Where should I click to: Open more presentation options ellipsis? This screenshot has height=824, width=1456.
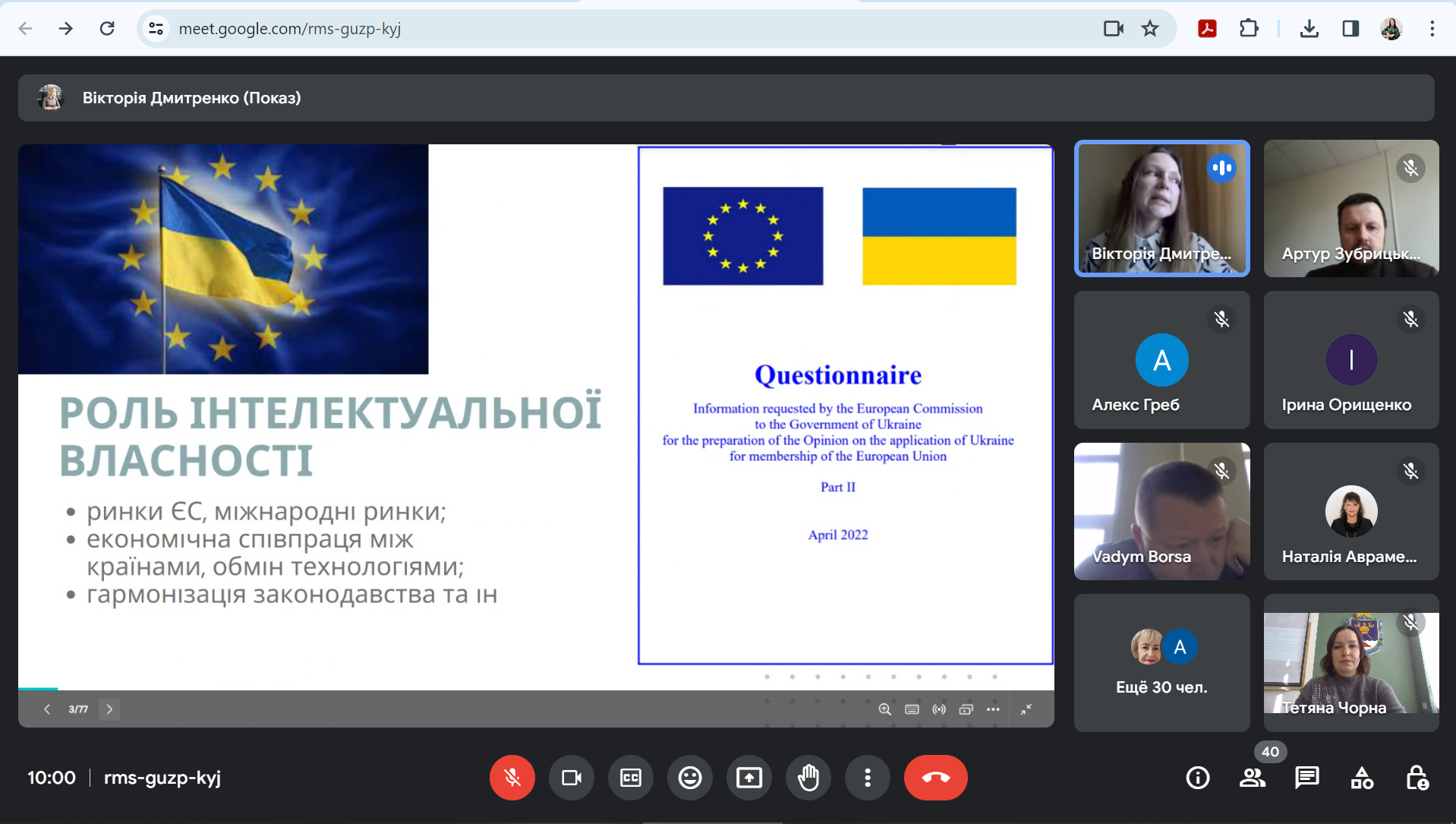click(993, 709)
